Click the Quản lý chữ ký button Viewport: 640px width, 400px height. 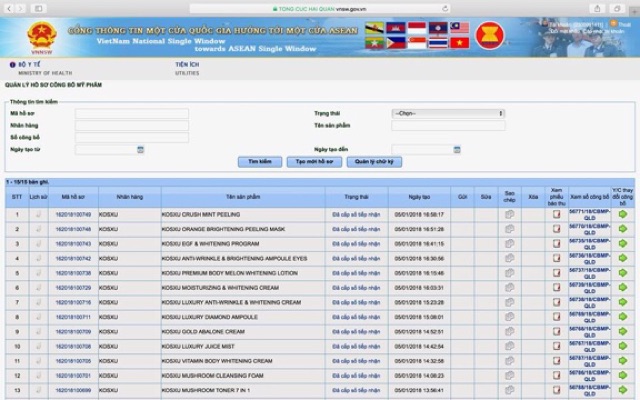[x=374, y=162]
